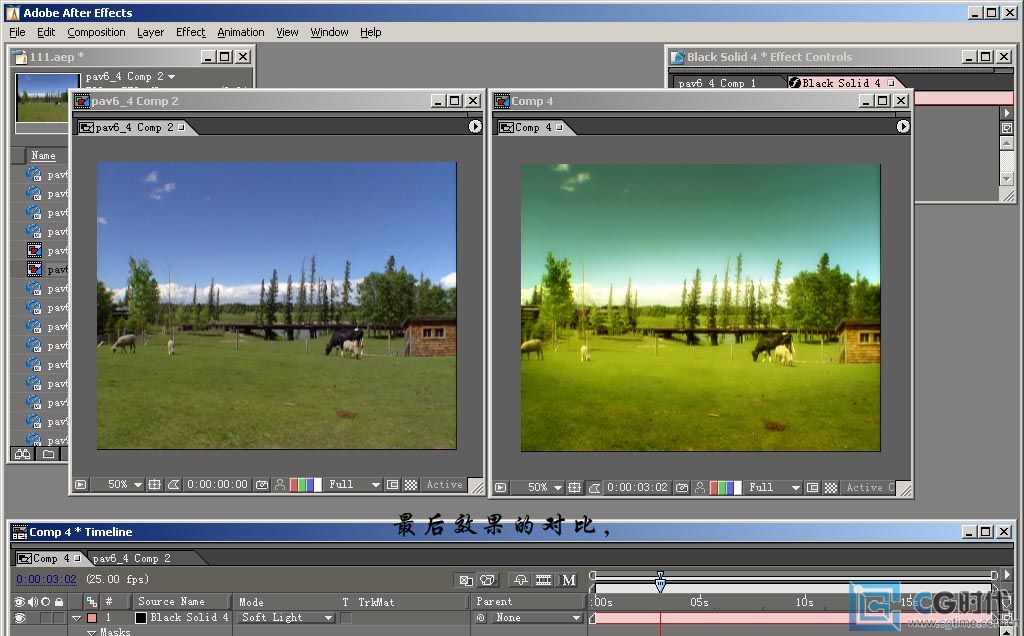This screenshot has height=636, width=1024.
Task: Click the project thumbnail preview in 111.aep window
Action: (x=47, y=98)
